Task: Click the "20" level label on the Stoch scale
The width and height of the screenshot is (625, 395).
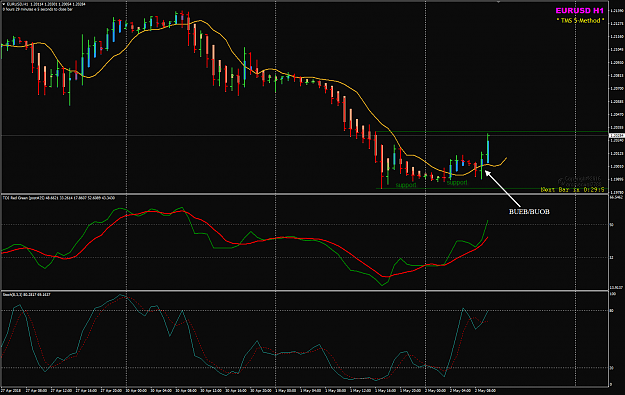Action: point(612,368)
